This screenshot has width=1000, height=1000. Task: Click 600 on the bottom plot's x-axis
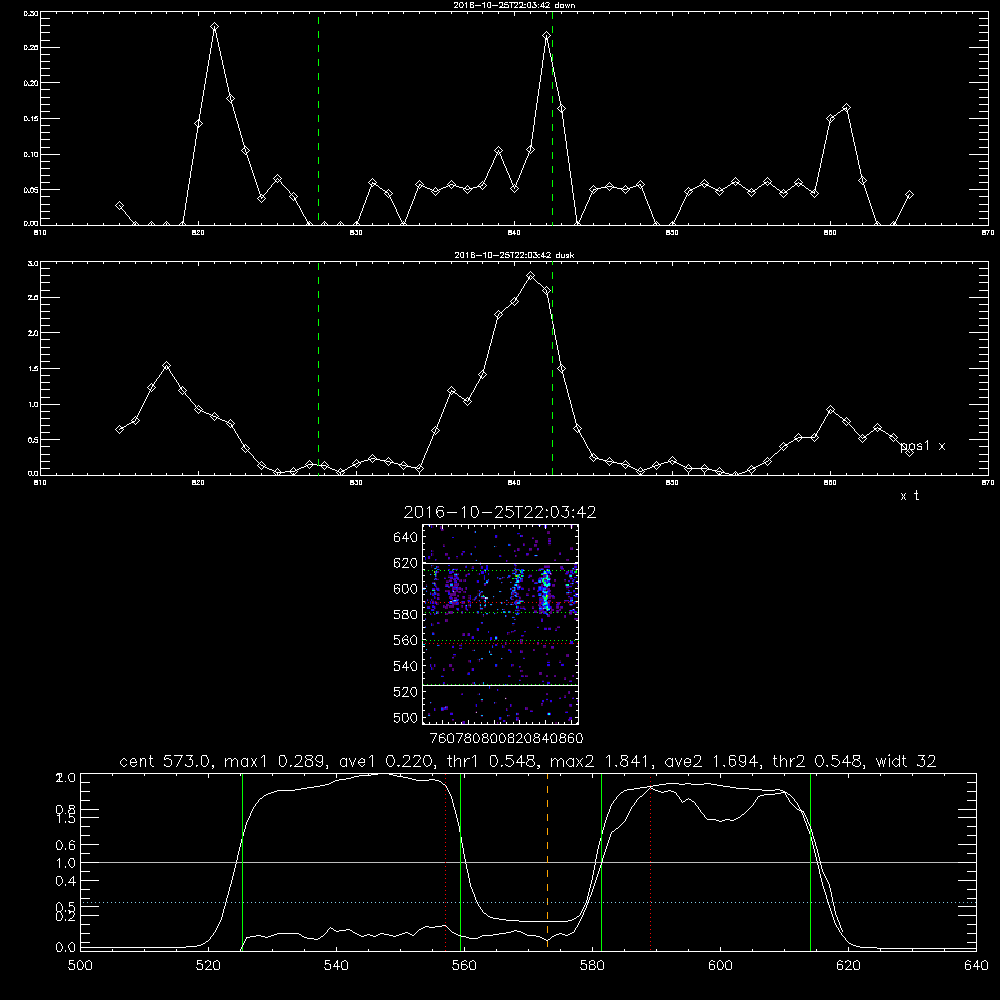720,966
